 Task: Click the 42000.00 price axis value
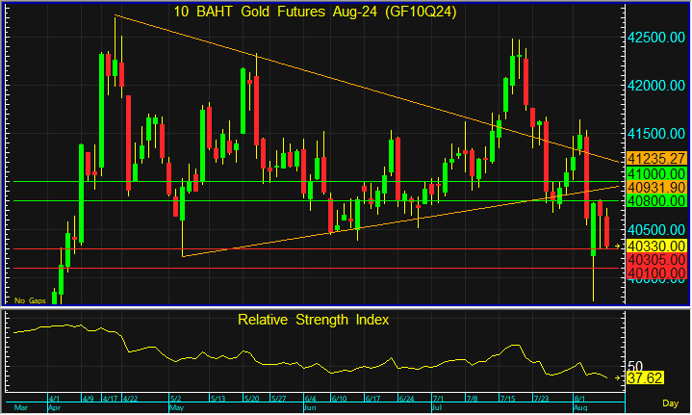coord(656,85)
